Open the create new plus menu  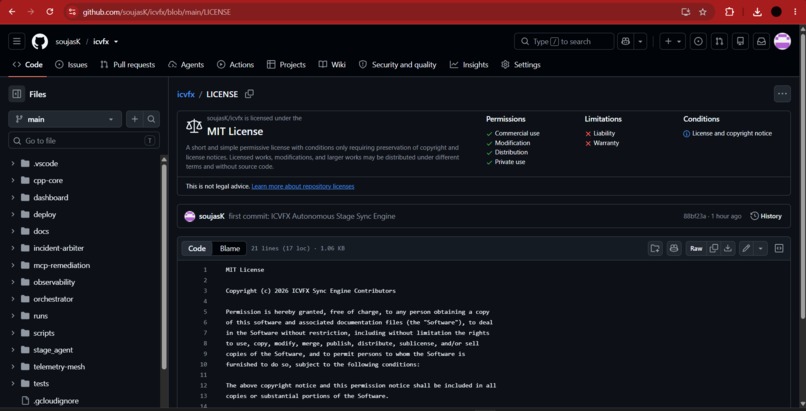pos(672,42)
